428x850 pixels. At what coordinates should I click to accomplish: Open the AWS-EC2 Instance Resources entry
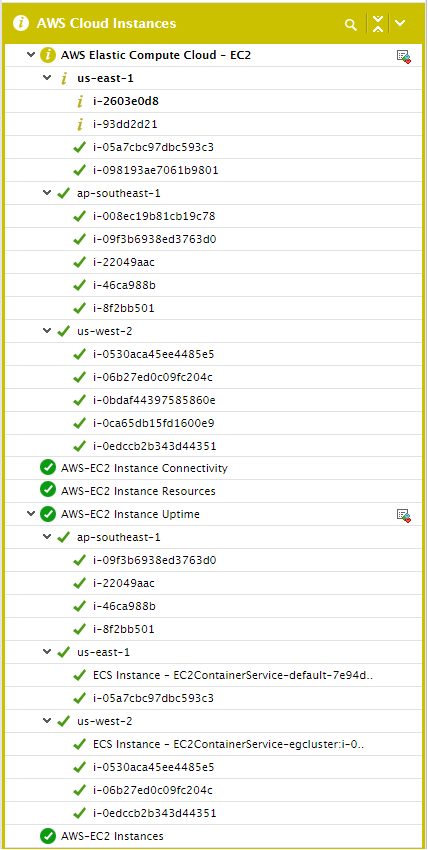click(138, 491)
